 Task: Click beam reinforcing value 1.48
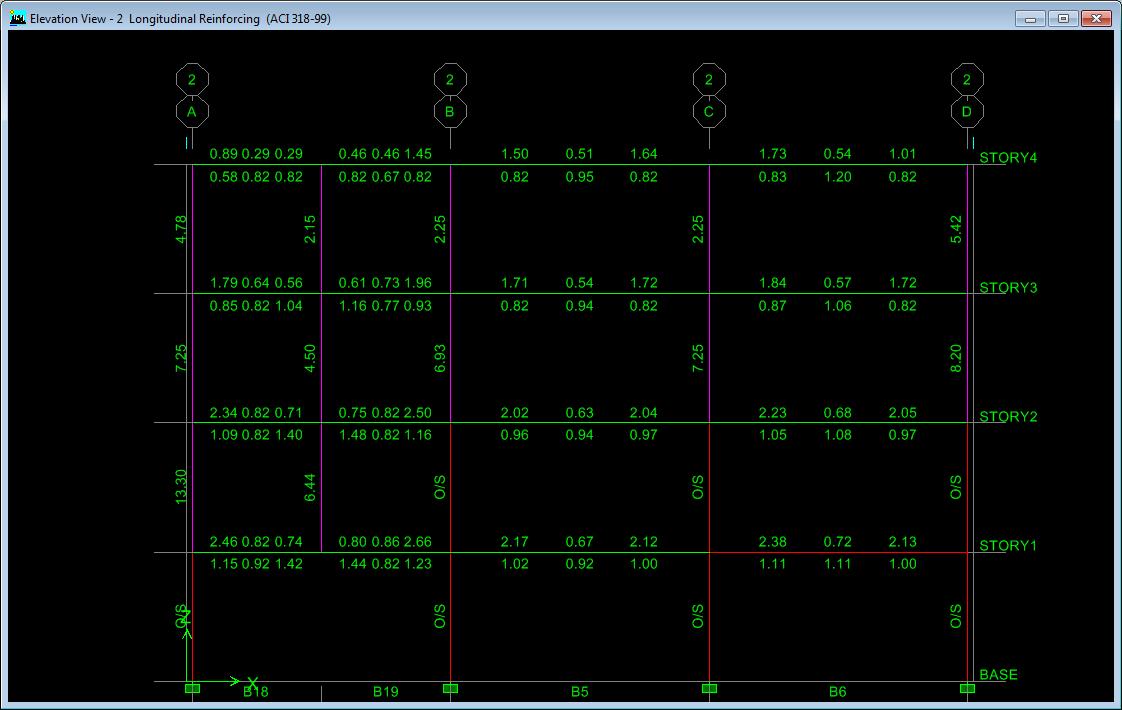point(353,434)
